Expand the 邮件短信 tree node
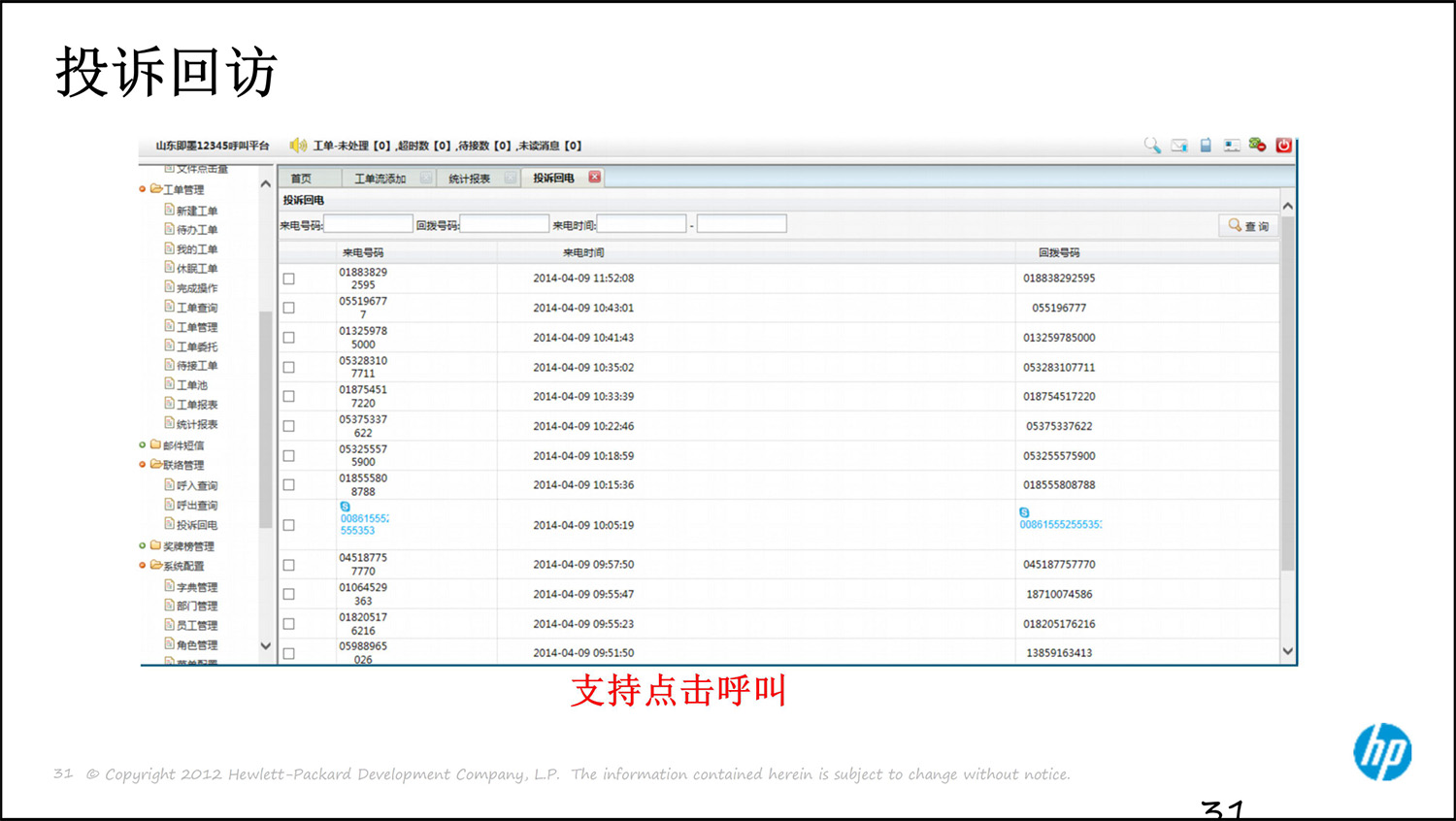This screenshot has width=1456, height=821. [143, 444]
